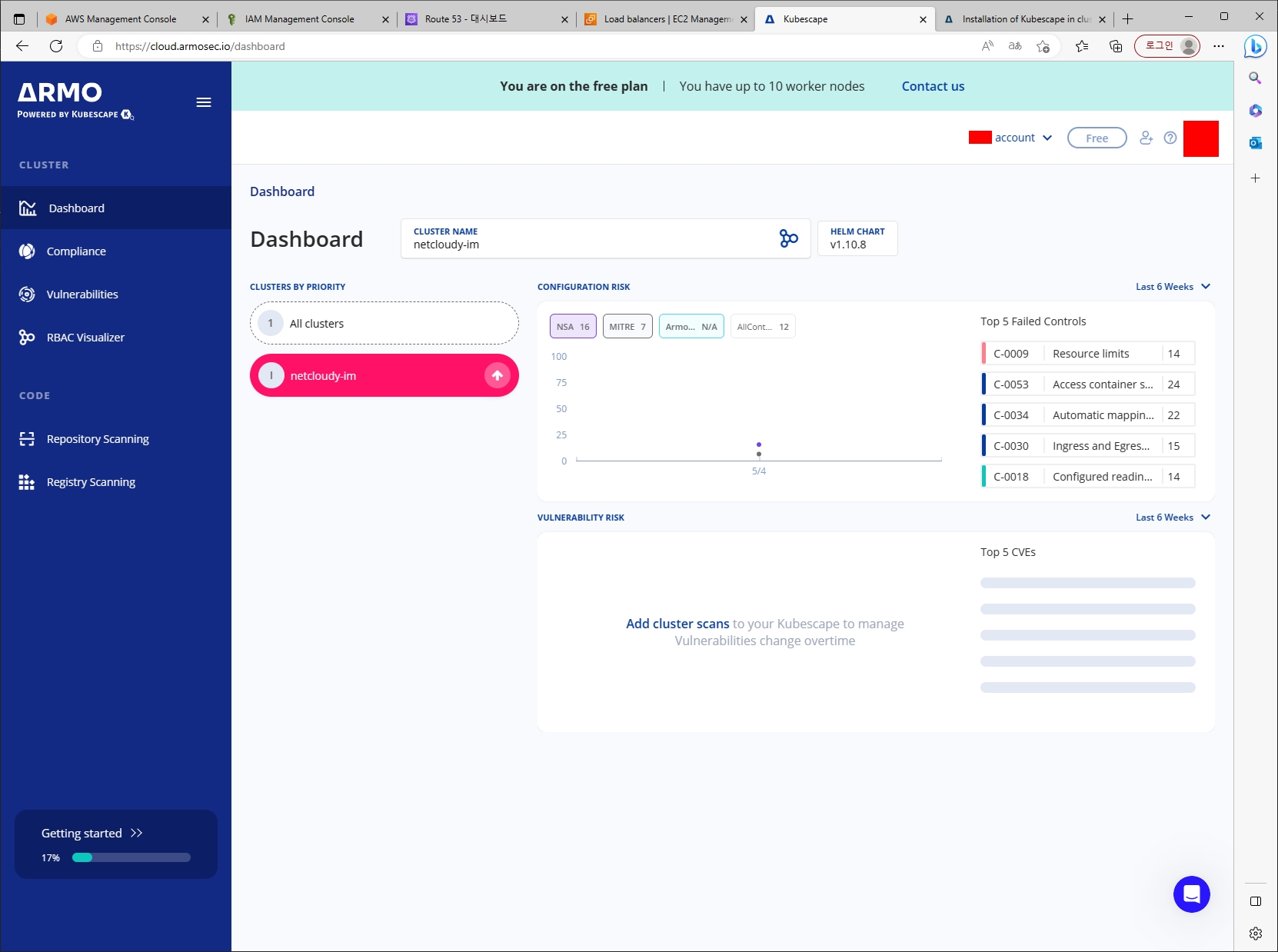Click the Vulnerabilities icon in sidebar
The width and height of the screenshot is (1278, 952).
click(x=27, y=295)
